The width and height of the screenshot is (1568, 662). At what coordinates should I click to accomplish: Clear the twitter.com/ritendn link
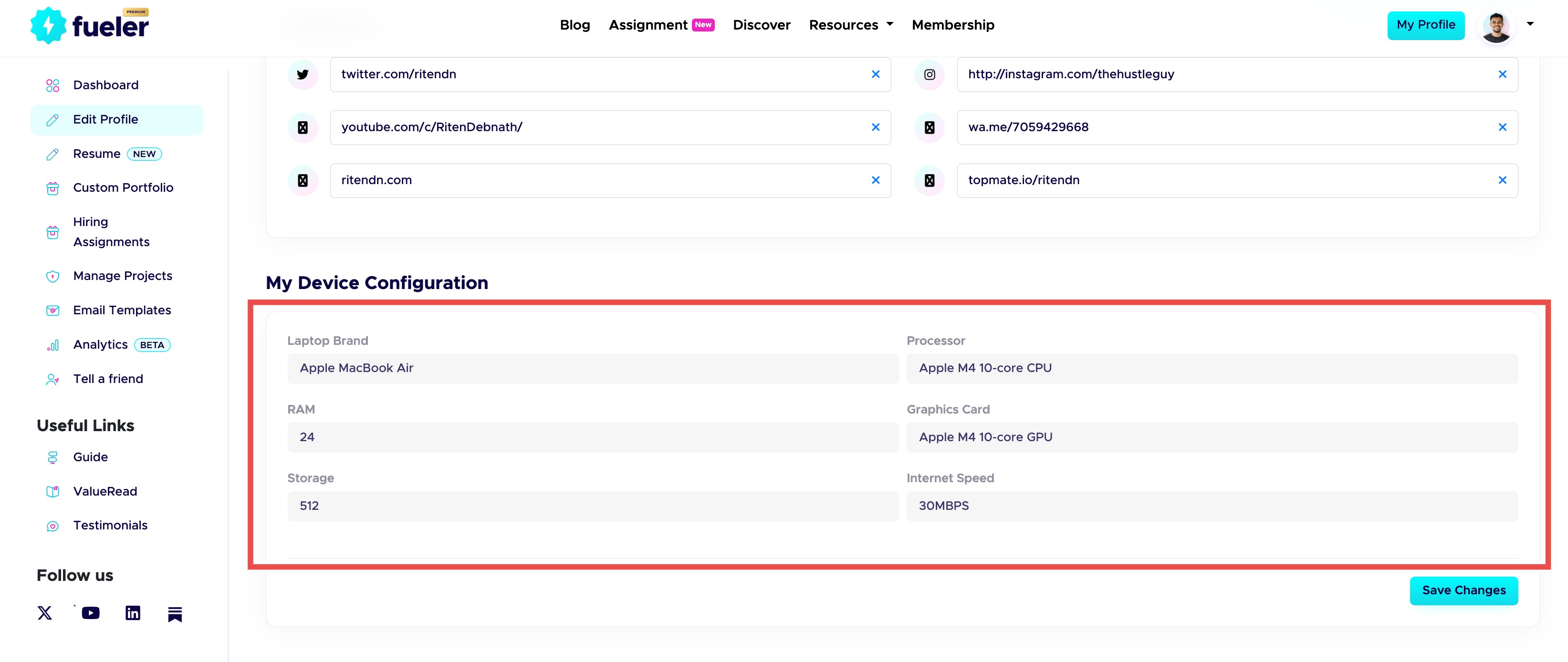876,74
